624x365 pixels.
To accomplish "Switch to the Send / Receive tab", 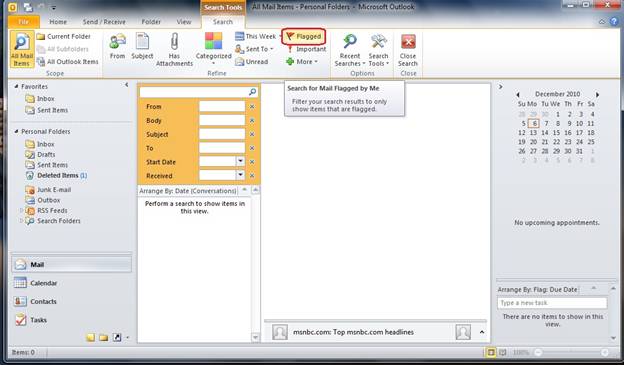I will (104, 22).
